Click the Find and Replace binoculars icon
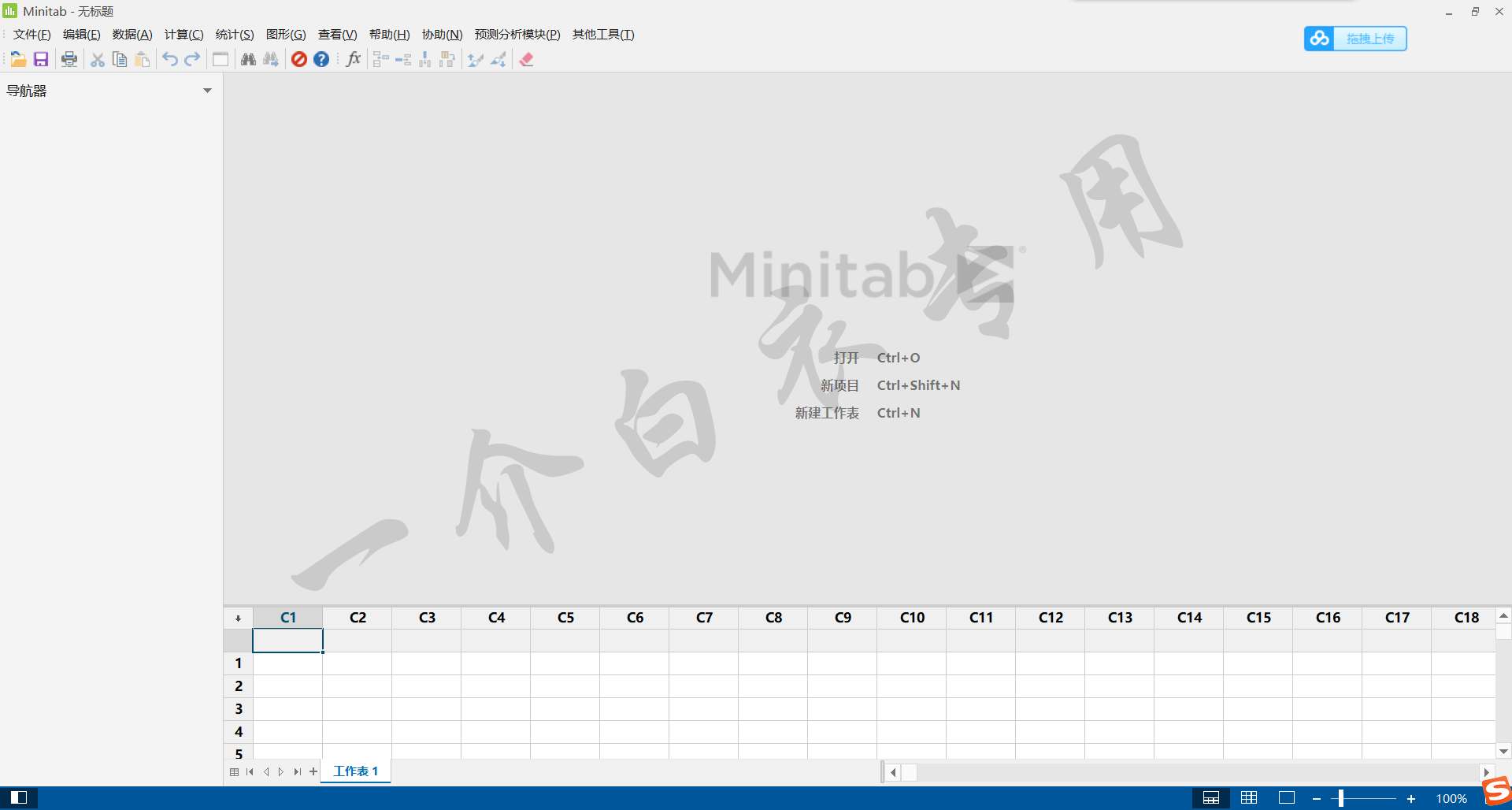1512x810 pixels. pyautogui.click(x=271, y=59)
